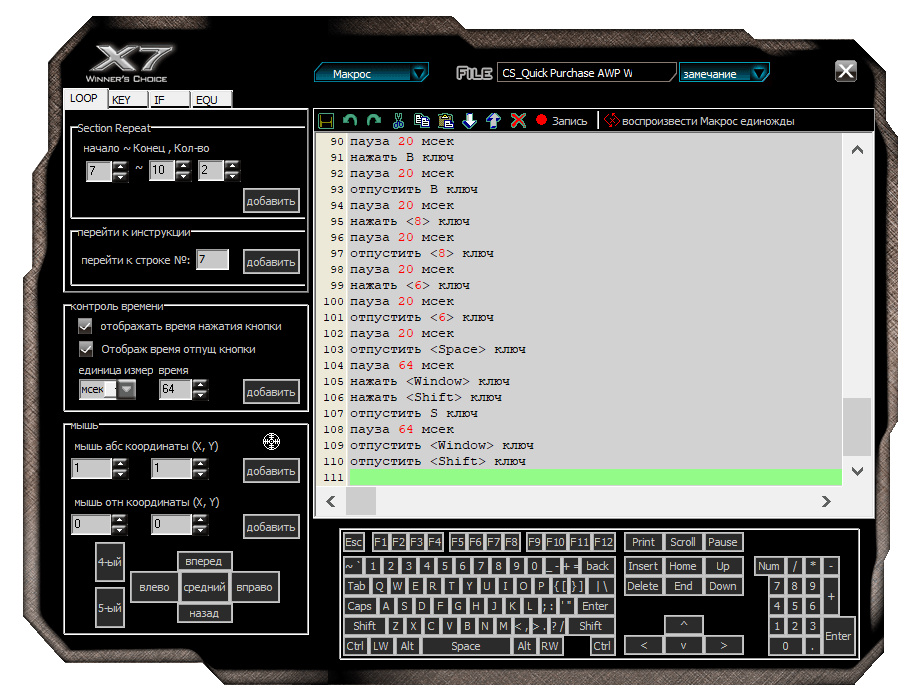Click the влево mouse button

154,587
